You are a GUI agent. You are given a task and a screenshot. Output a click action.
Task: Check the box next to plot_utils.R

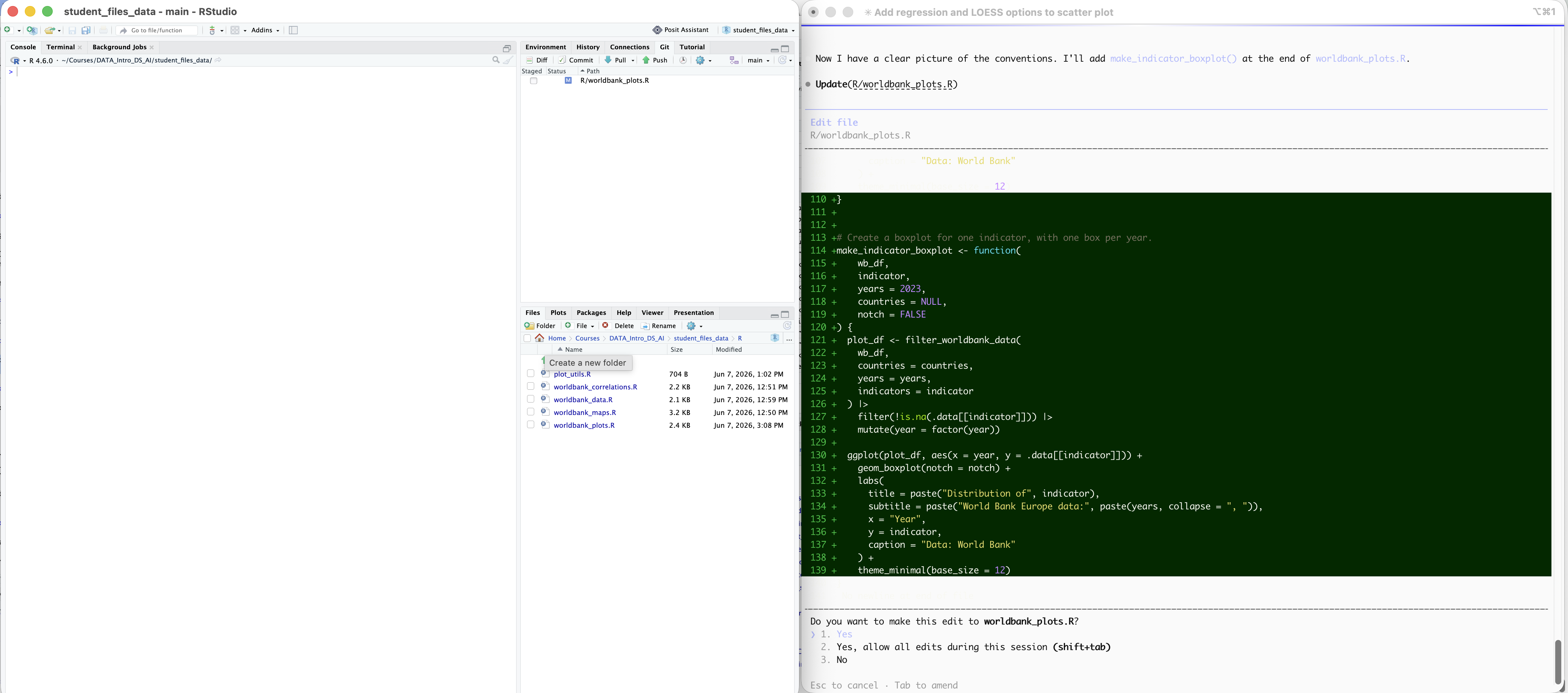[530, 374]
